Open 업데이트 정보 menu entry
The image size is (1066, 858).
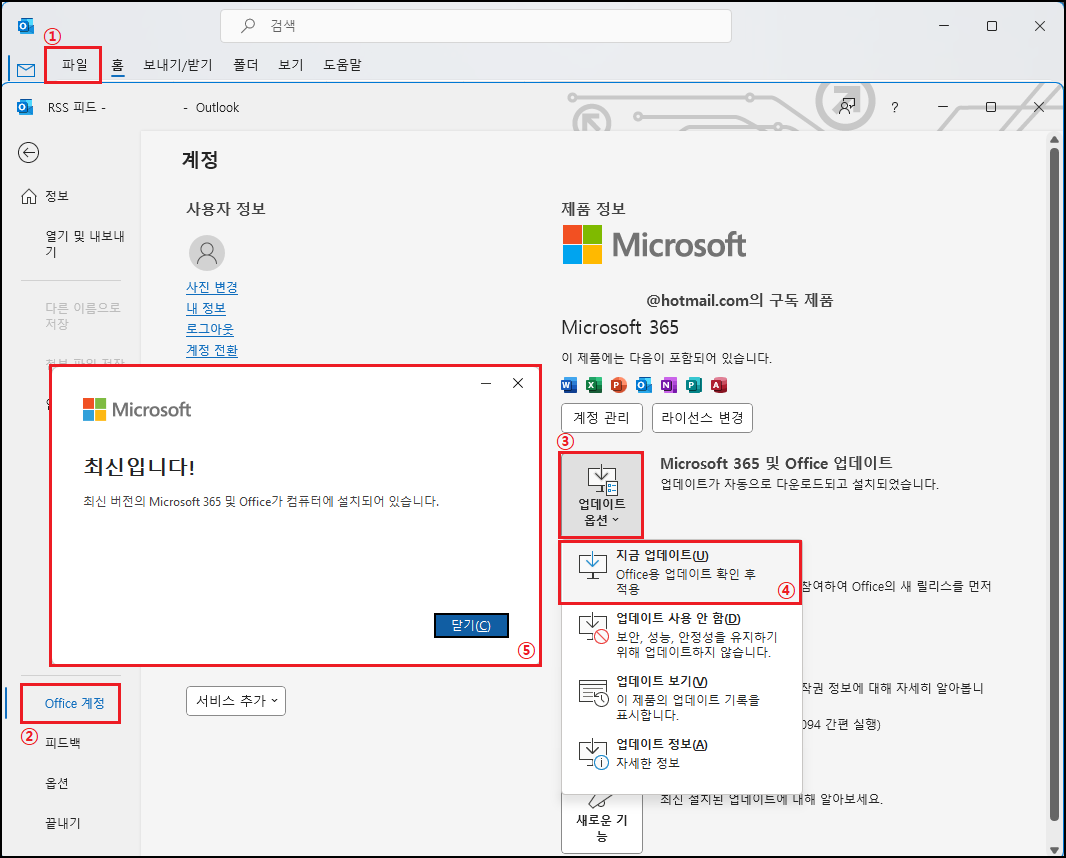pos(681,754)
